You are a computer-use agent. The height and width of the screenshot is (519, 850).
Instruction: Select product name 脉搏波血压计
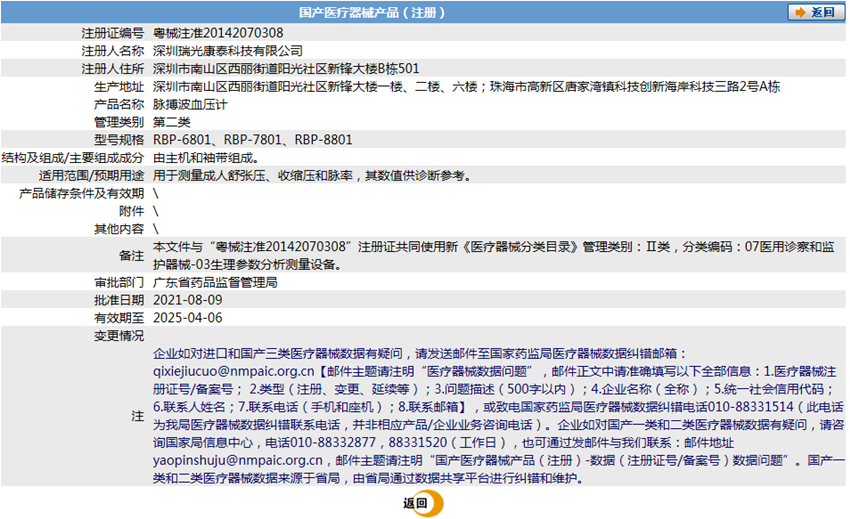pos(190,105)
